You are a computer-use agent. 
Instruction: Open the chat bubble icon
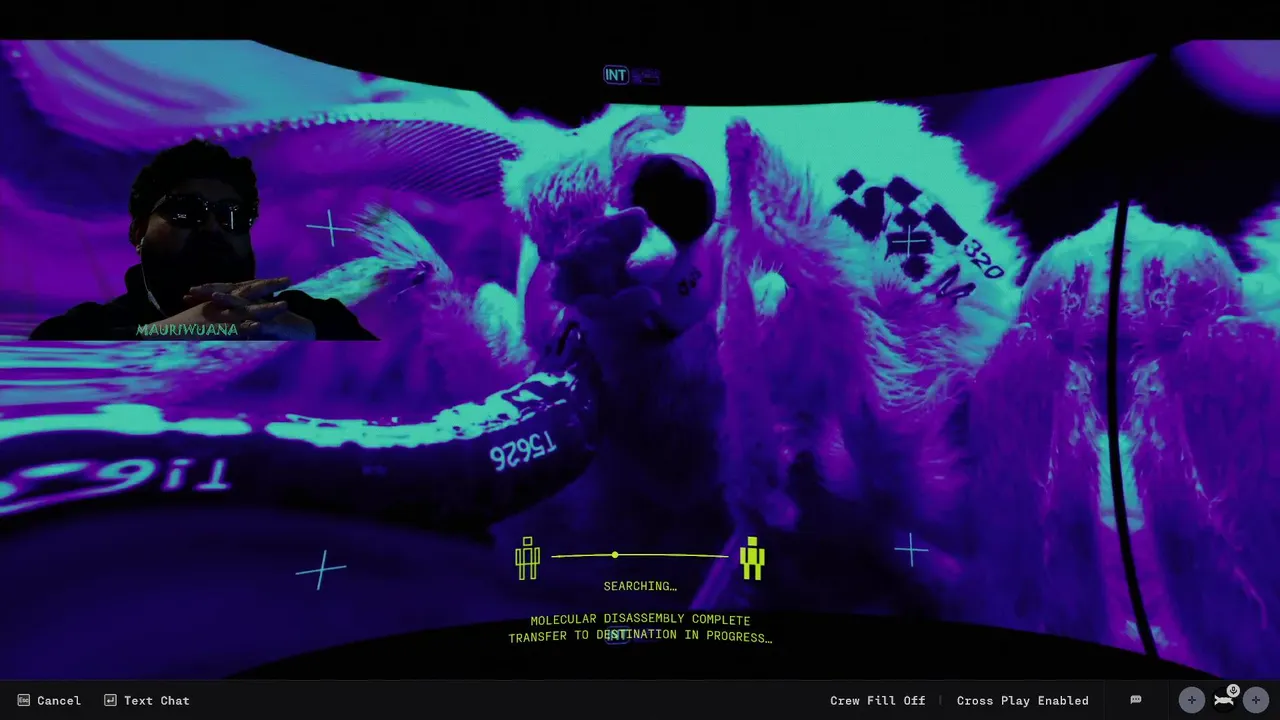[1136, 700]
